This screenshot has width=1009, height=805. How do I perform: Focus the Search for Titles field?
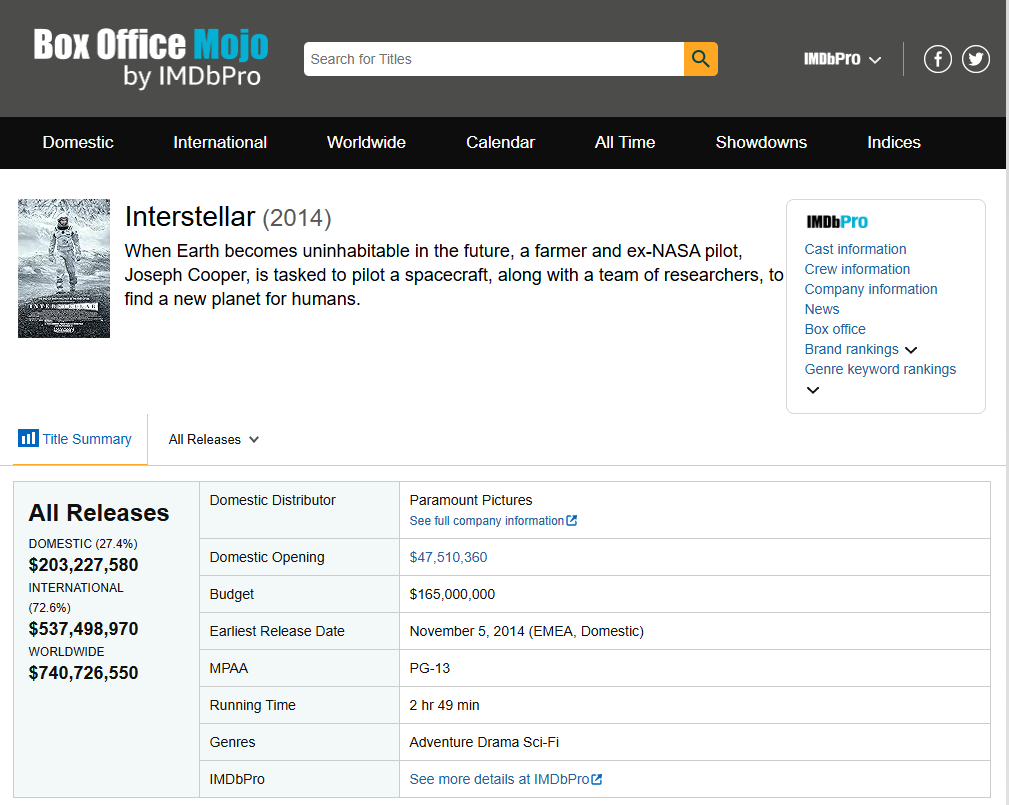click(494, 59)
